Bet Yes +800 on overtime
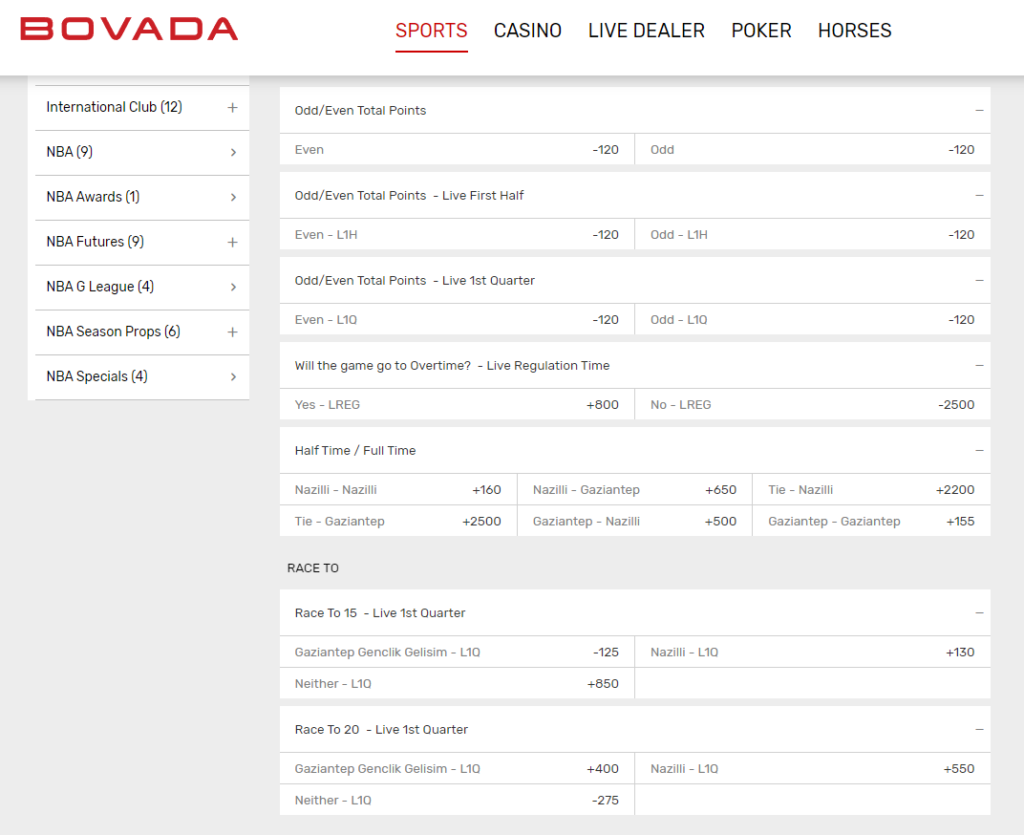Screen dimensions: 1024x835 click(x=456, y=404)
